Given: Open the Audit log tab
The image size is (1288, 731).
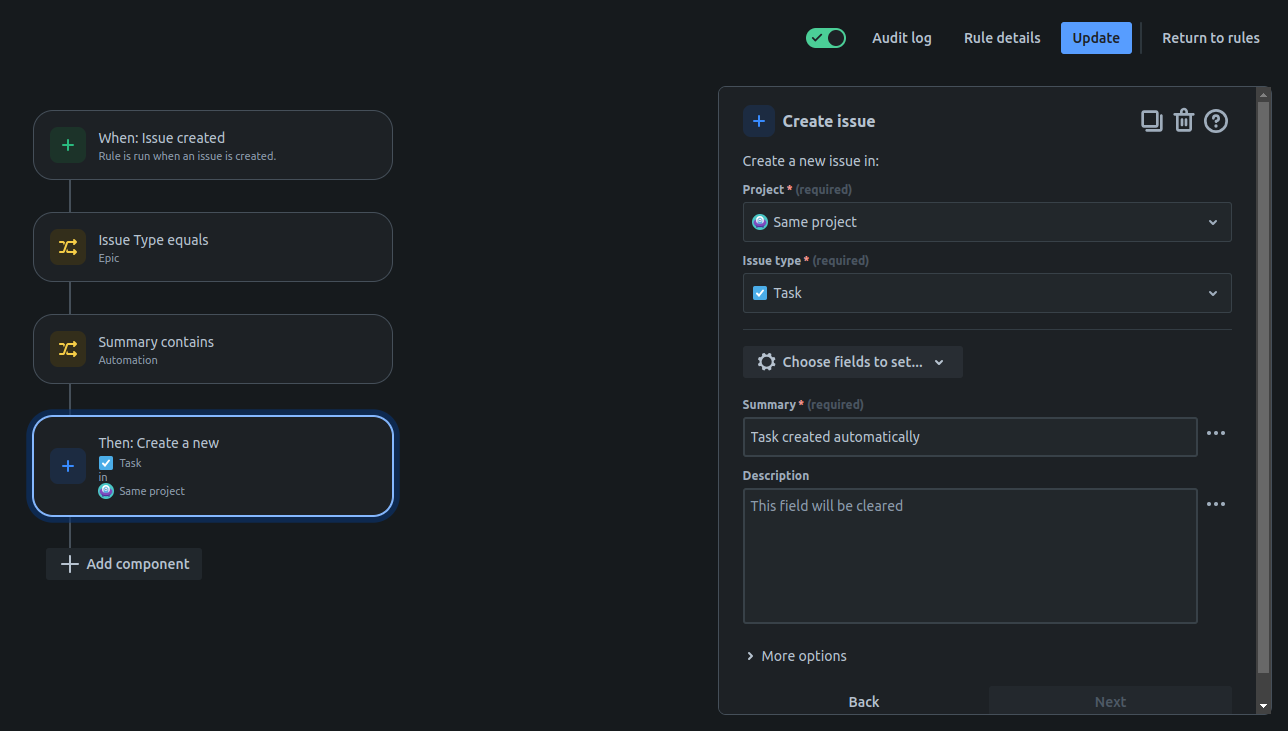Looking at the screenshot, I should pyautogui.click(x=902, y=38).
